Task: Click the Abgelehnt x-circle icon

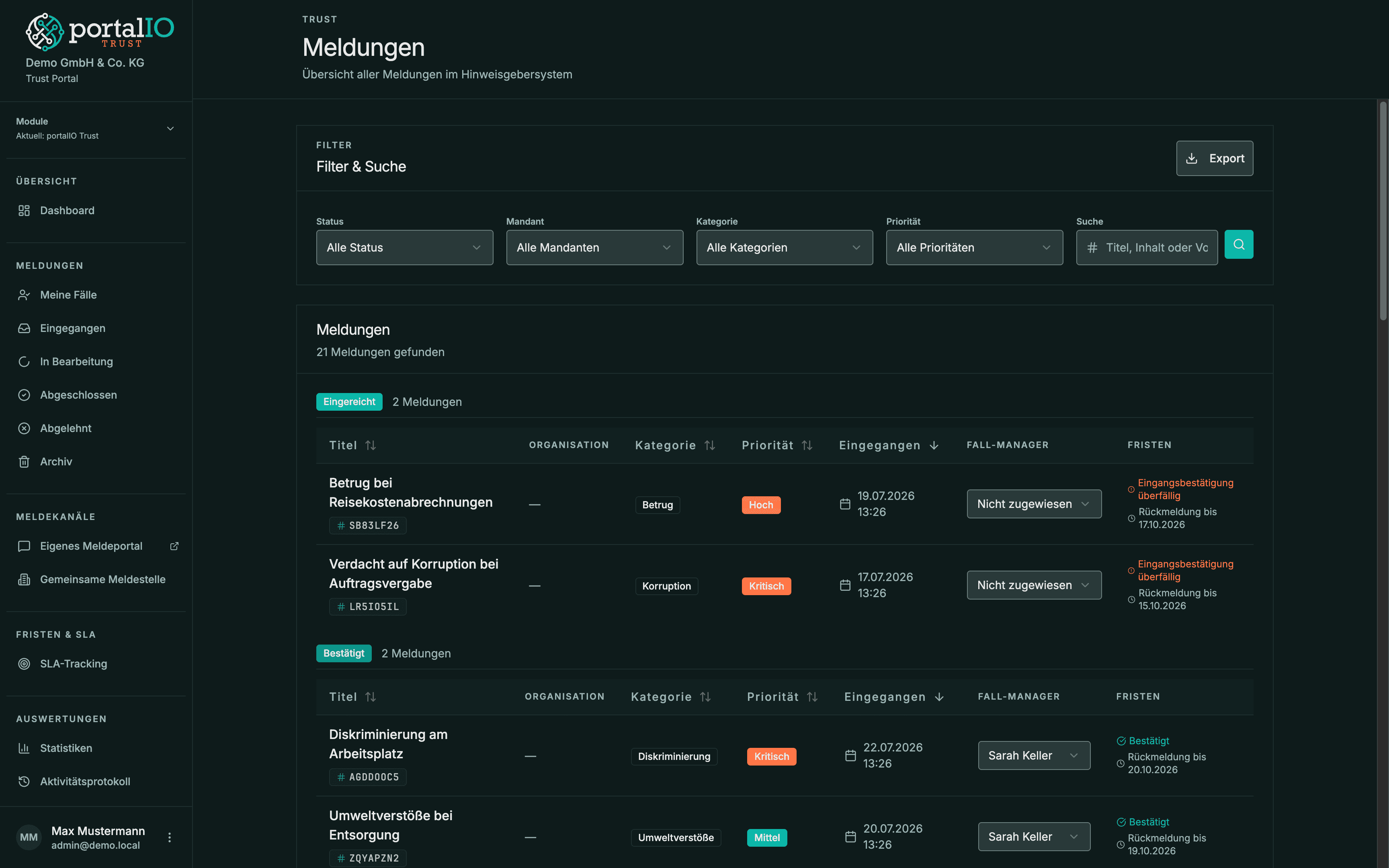Action: click(24, 428)
